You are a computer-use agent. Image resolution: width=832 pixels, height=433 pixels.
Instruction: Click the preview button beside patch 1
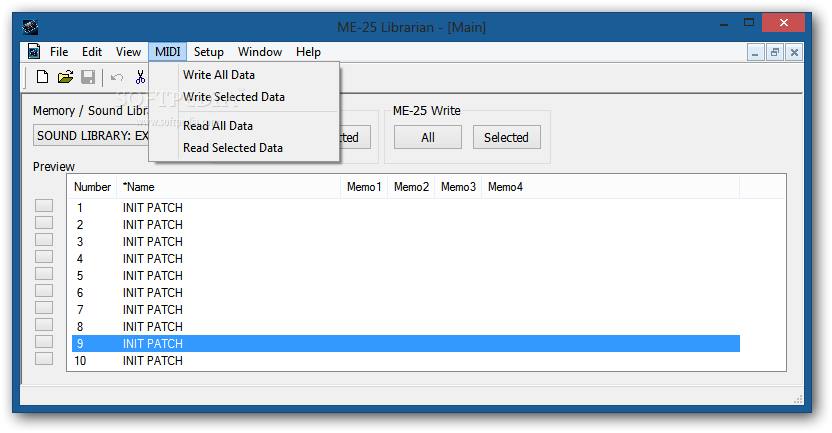coord(44,206)
